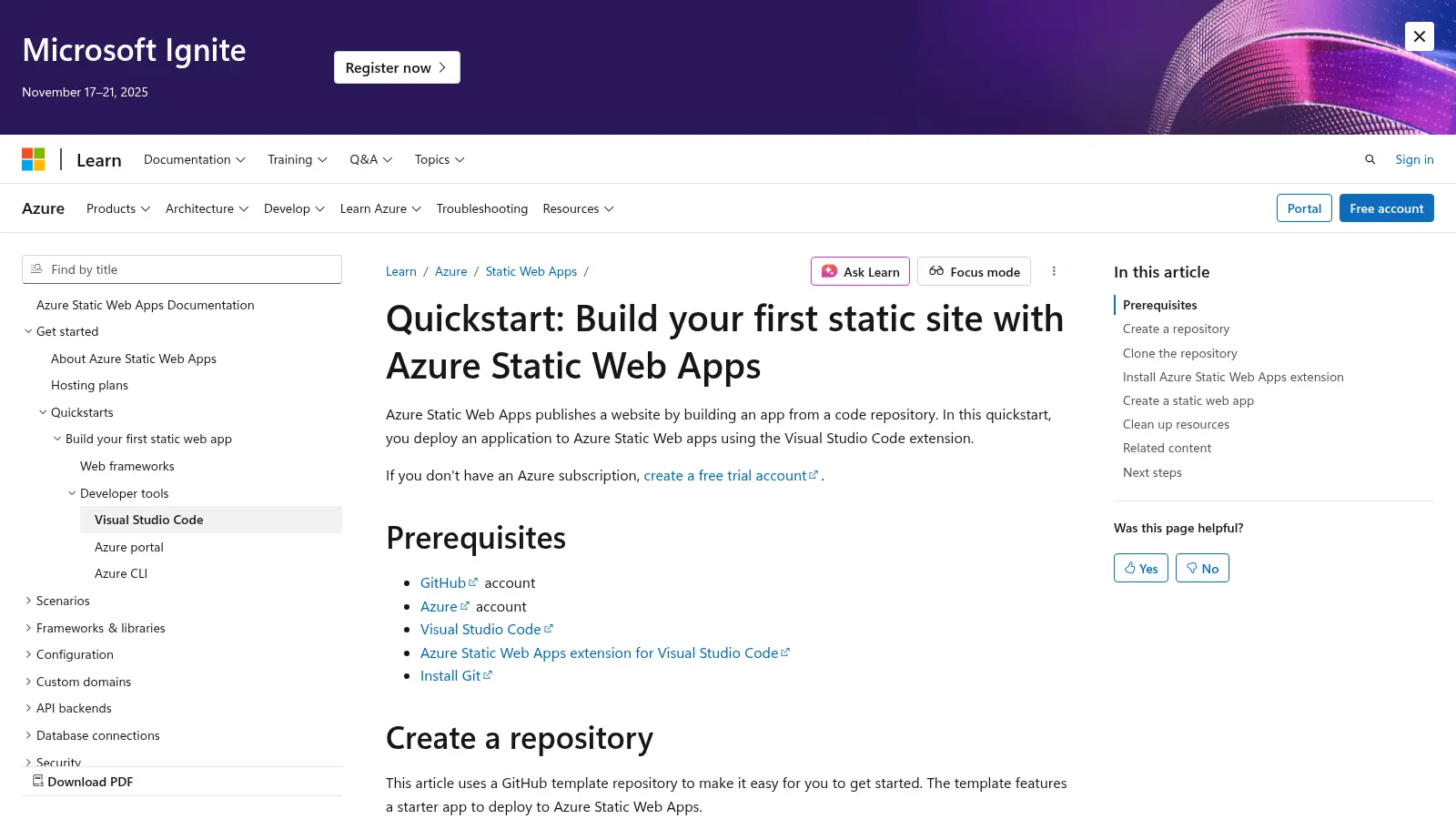Select Azure portal in sidebar
This screenshot has width=1456, height=819.
pos(129,547)
